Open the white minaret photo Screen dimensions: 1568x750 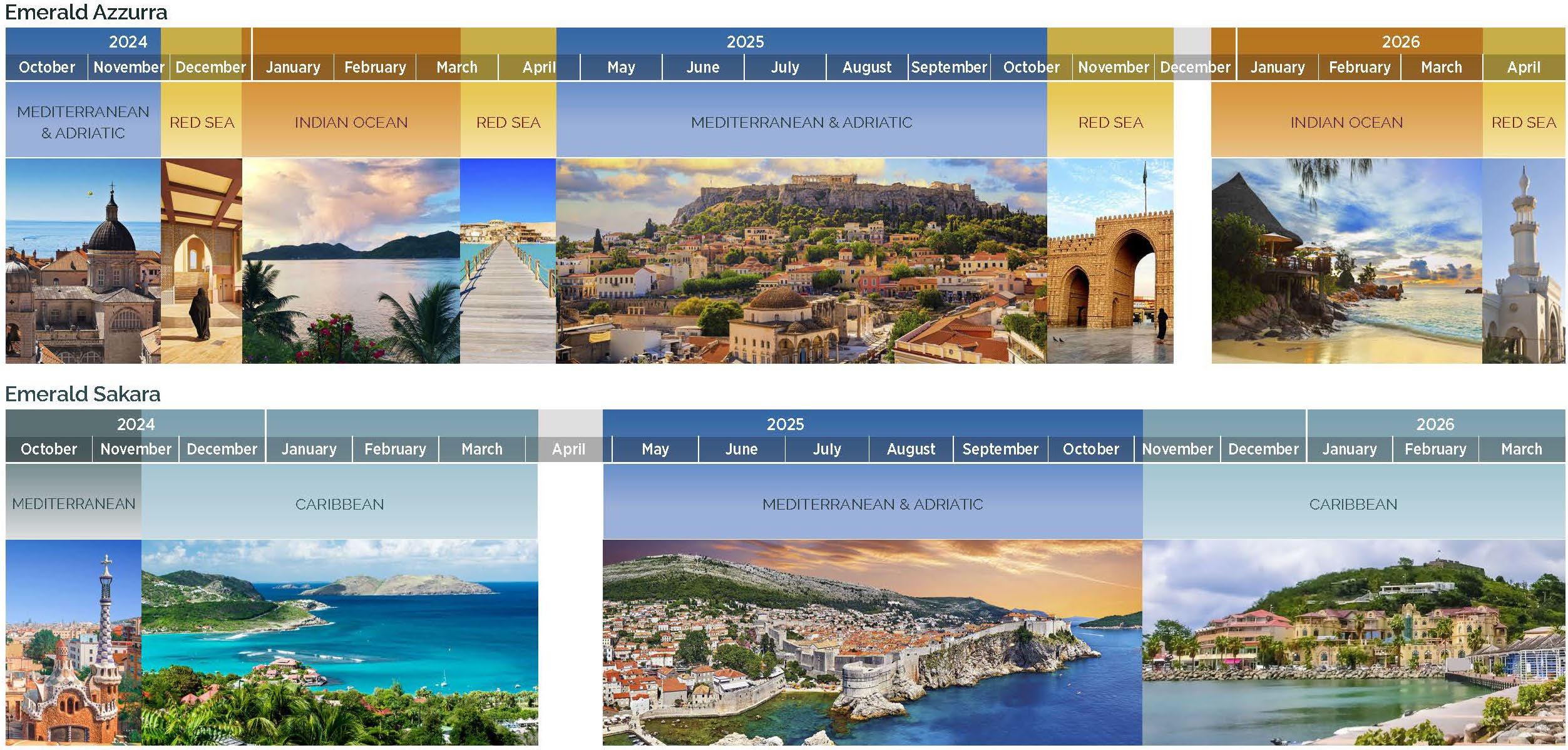[x=1523, y=261]
